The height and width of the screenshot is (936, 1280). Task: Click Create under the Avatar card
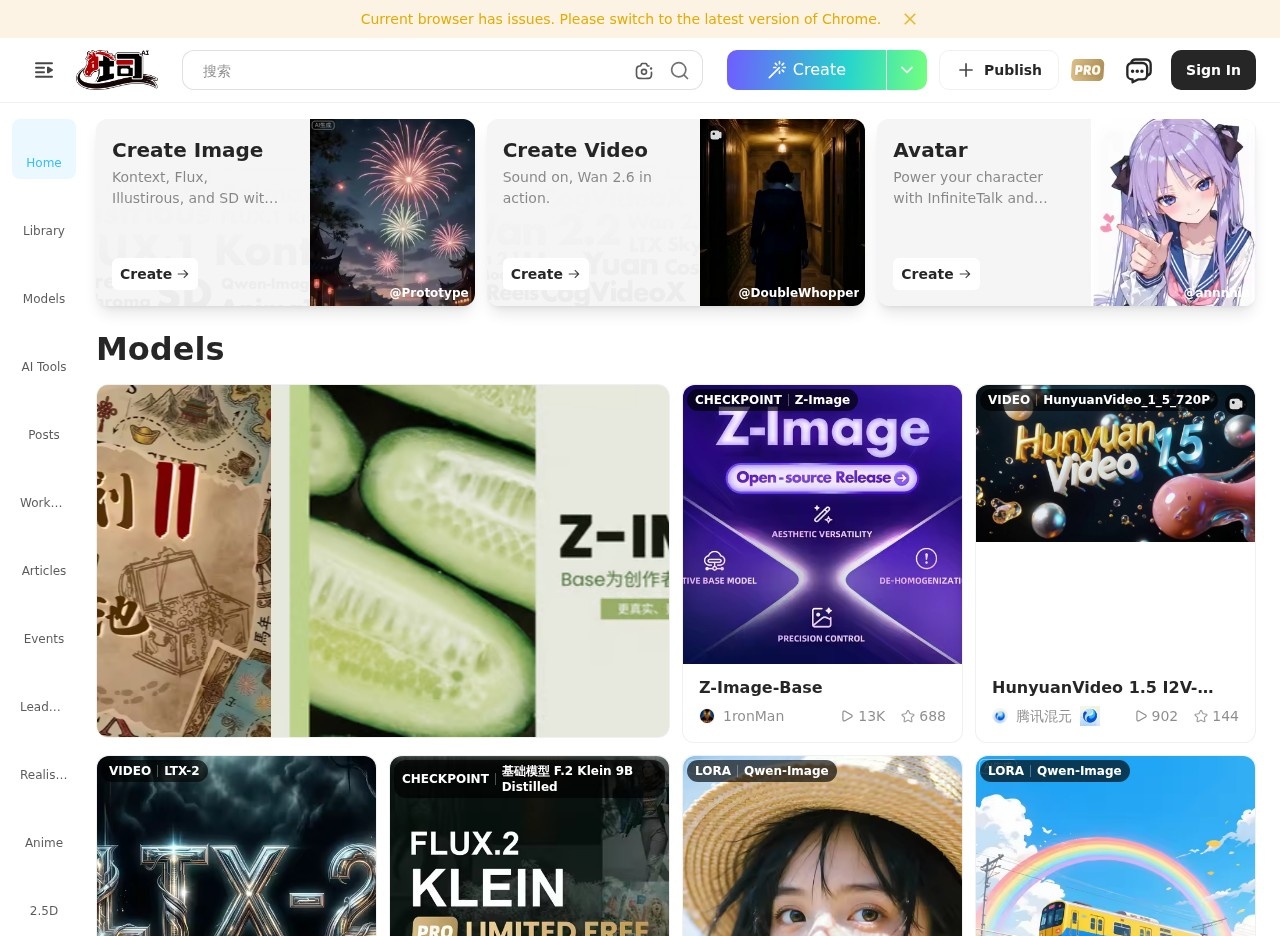click(x=936, y=274)
